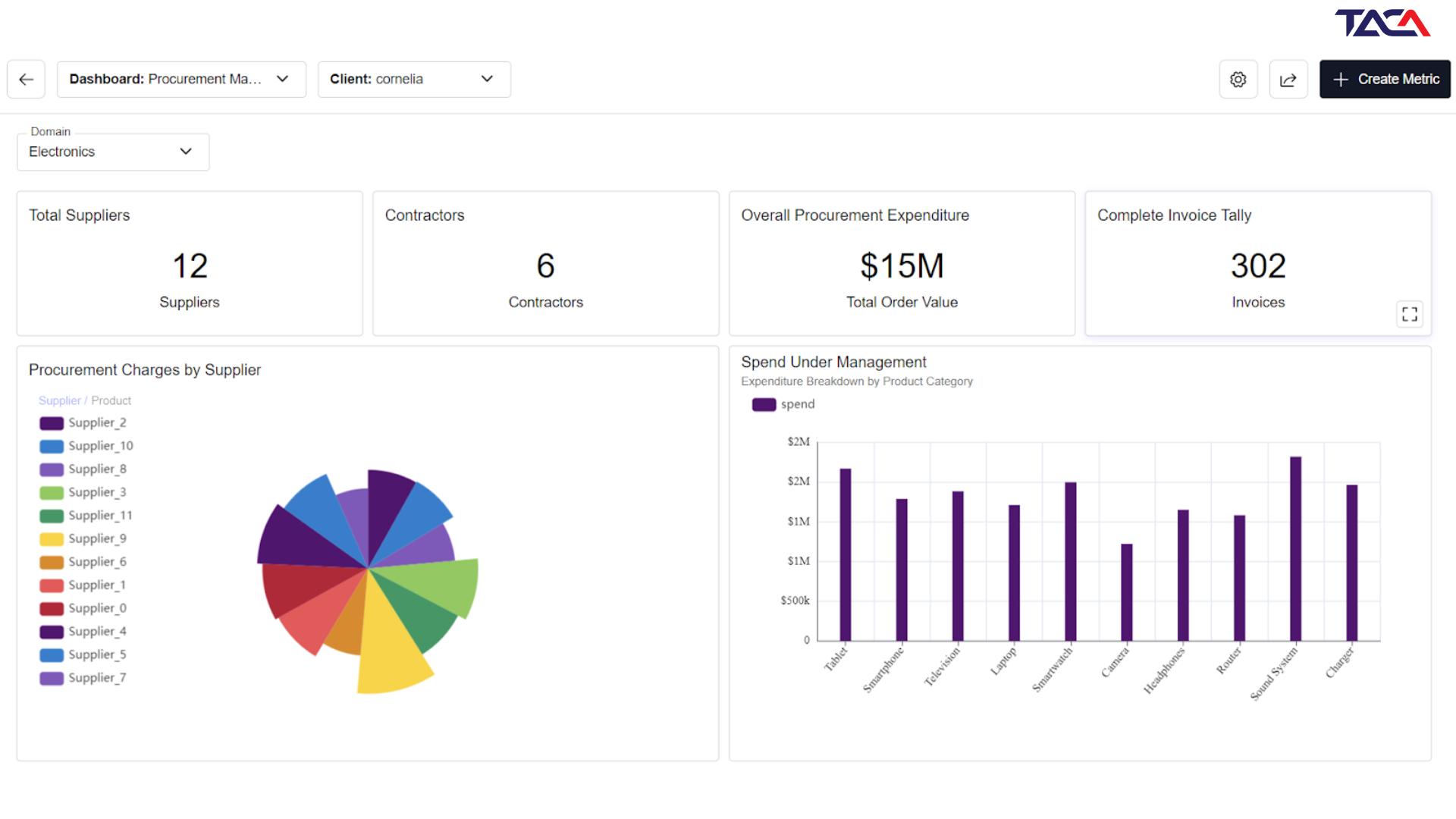The width and height of the screenshot is (1456, 819).
Task: Click the Sound System spend bar
Action: click(x=1296, y=548)
